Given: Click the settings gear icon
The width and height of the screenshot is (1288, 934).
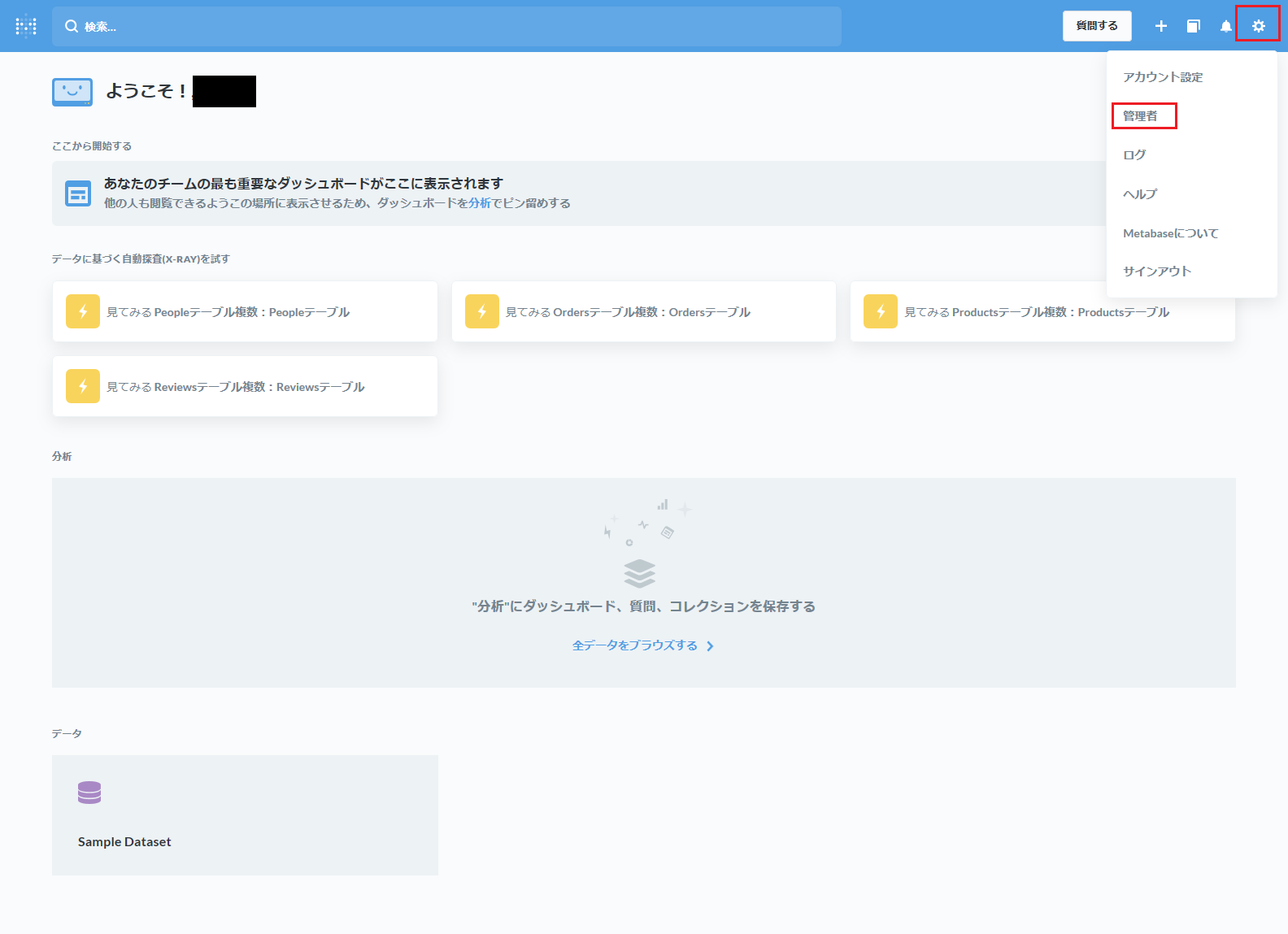Looking at the screenshot, I should pos(1258,26).
